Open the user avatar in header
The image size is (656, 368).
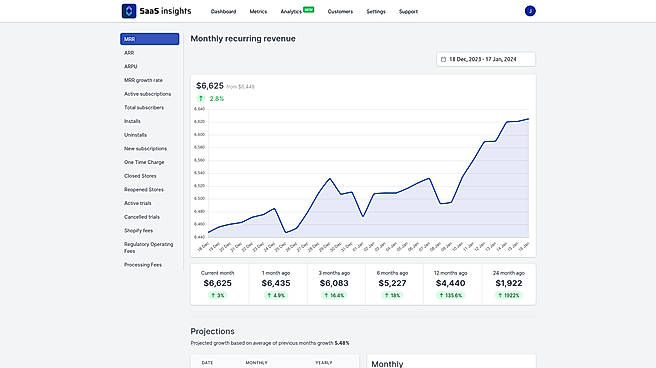[x=530, y=11]
